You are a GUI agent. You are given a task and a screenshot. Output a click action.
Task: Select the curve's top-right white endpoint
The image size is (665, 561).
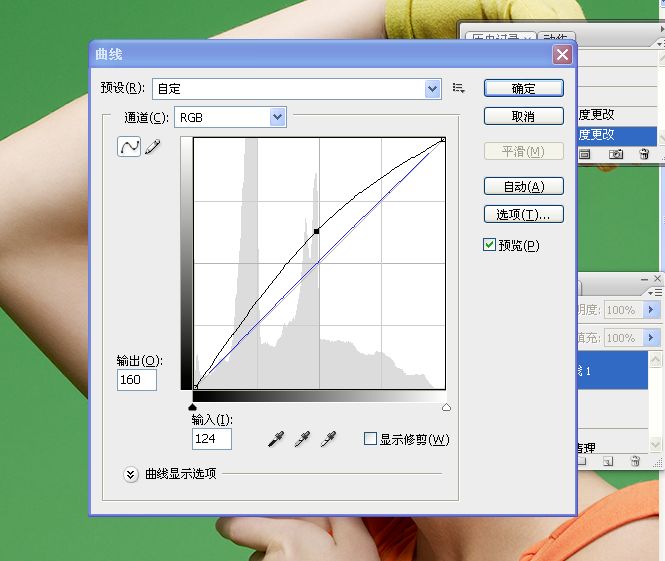pos(443,140)
